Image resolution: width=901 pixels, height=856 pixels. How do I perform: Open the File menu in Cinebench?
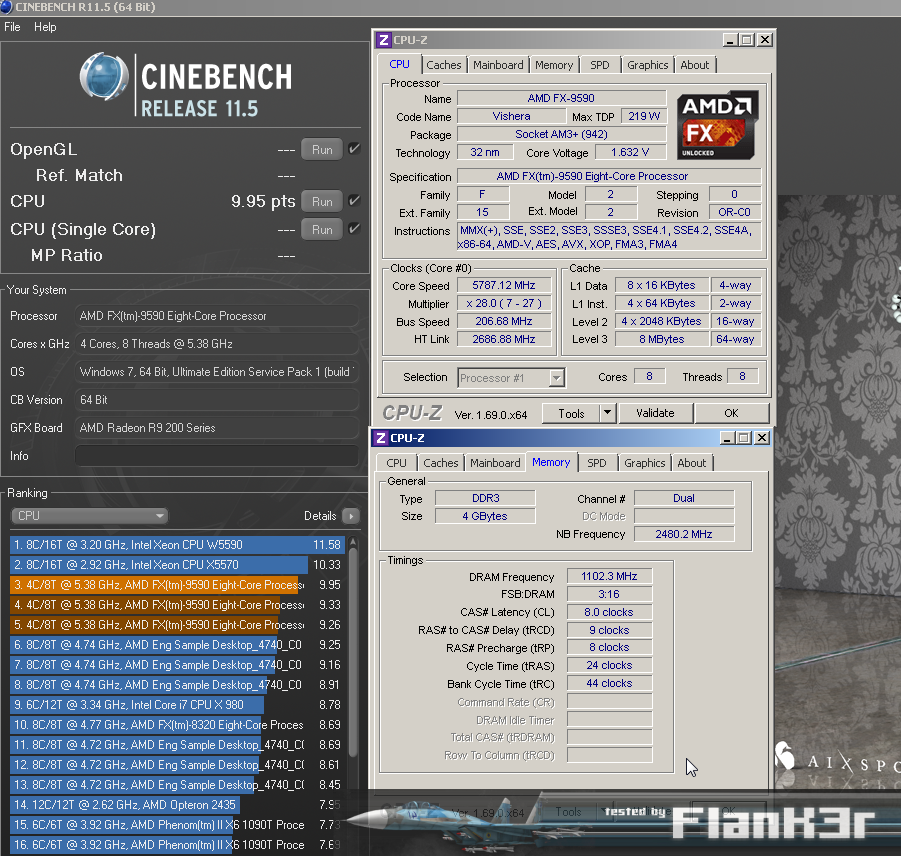point(12,27)
